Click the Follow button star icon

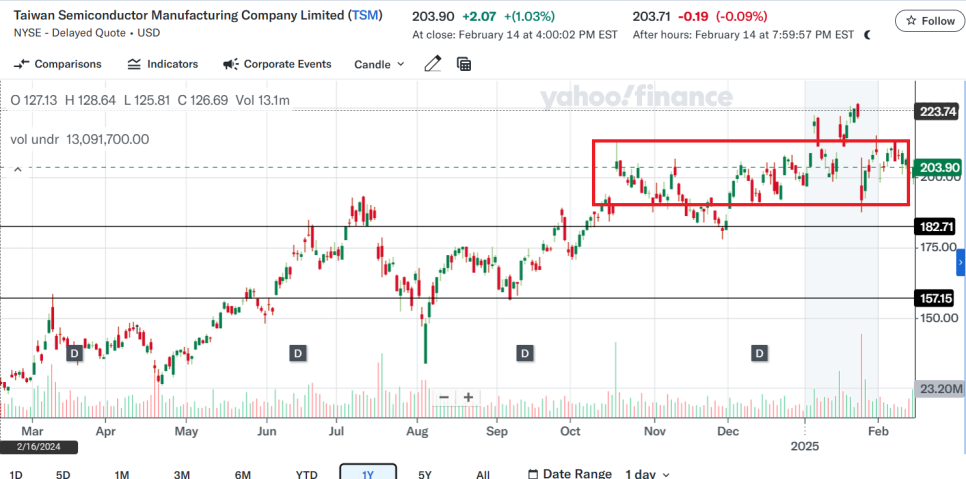pyautogui.click(x=911, y=21)
